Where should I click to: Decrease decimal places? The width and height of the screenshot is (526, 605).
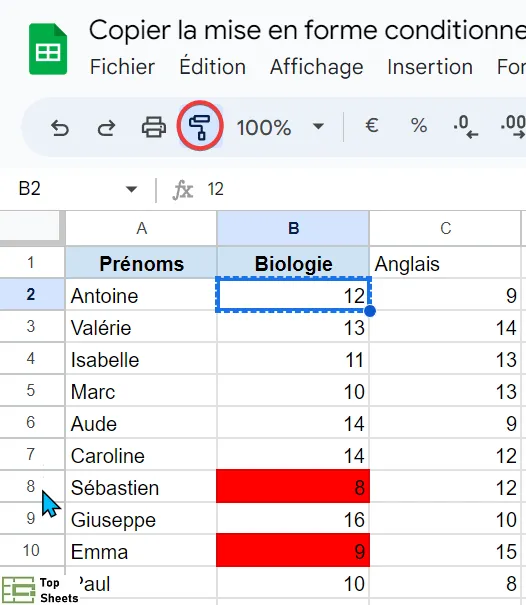(466, 127)
